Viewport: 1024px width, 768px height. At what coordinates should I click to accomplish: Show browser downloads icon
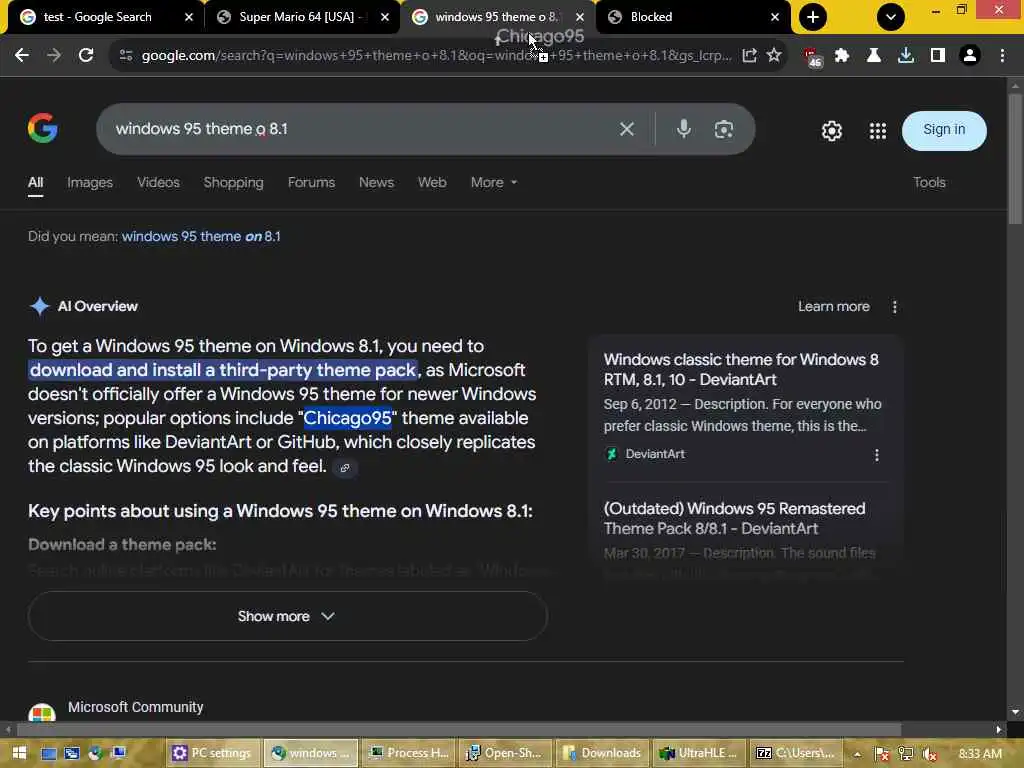(x=906, y=56)
